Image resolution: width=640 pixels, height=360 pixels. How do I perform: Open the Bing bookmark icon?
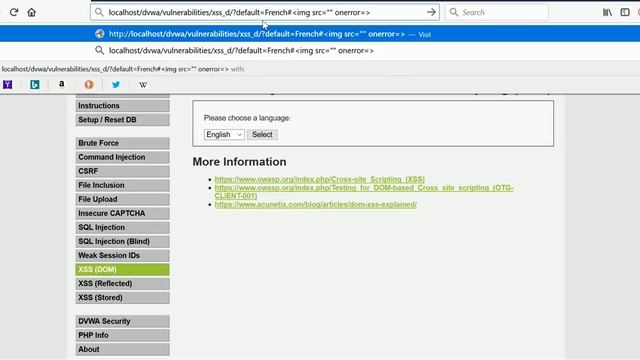(x=35, y=84)
